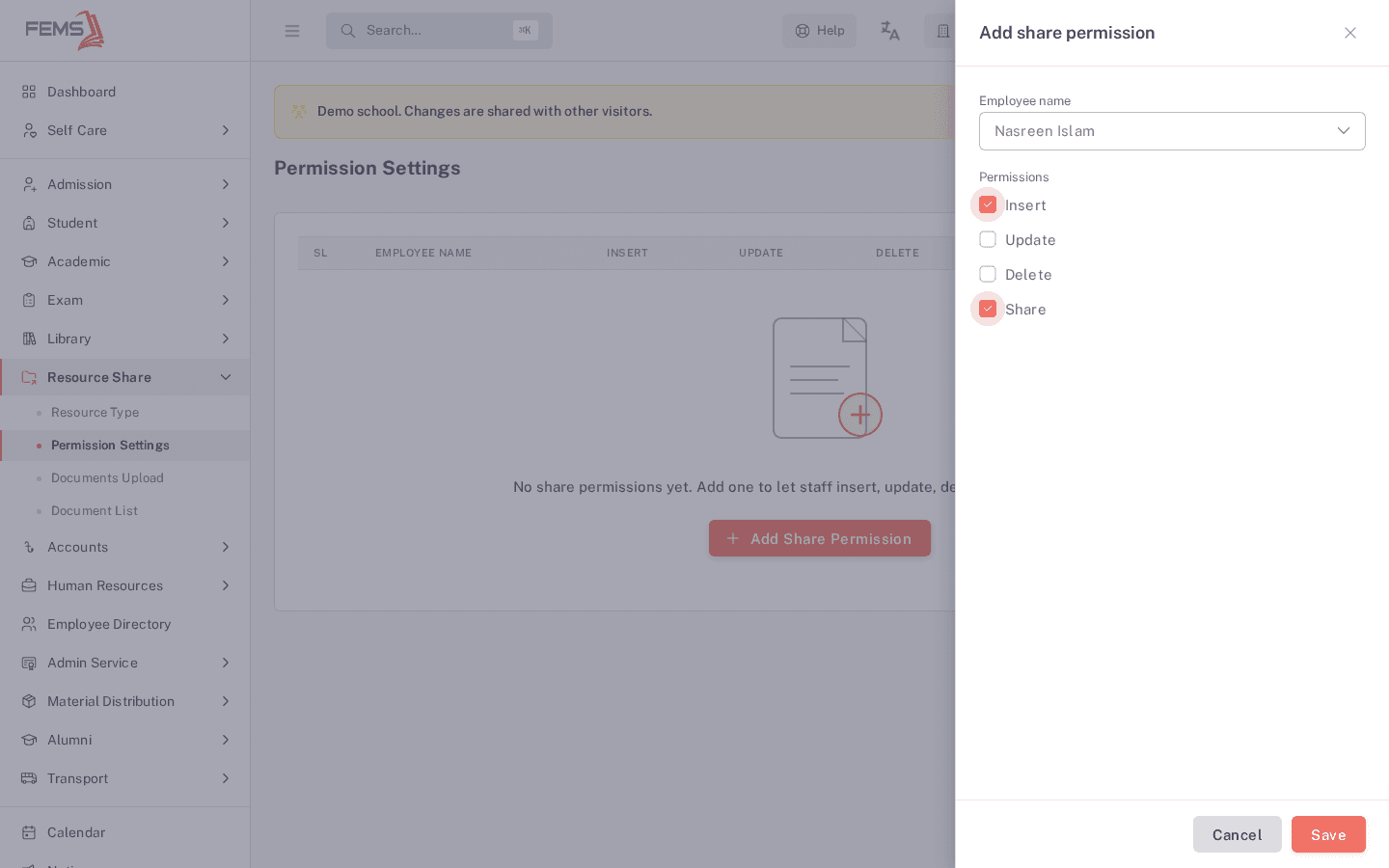This screenshot has width=1389, height=868.
Task: Close the Add share permission panel
Action: (x=1350, y=33)
